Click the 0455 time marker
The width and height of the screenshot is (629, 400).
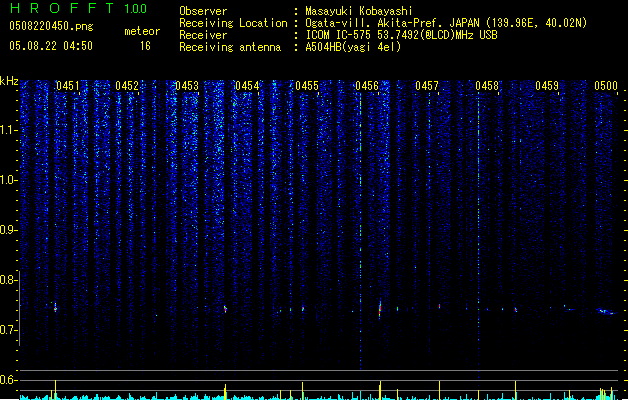[x=307, y=86]
